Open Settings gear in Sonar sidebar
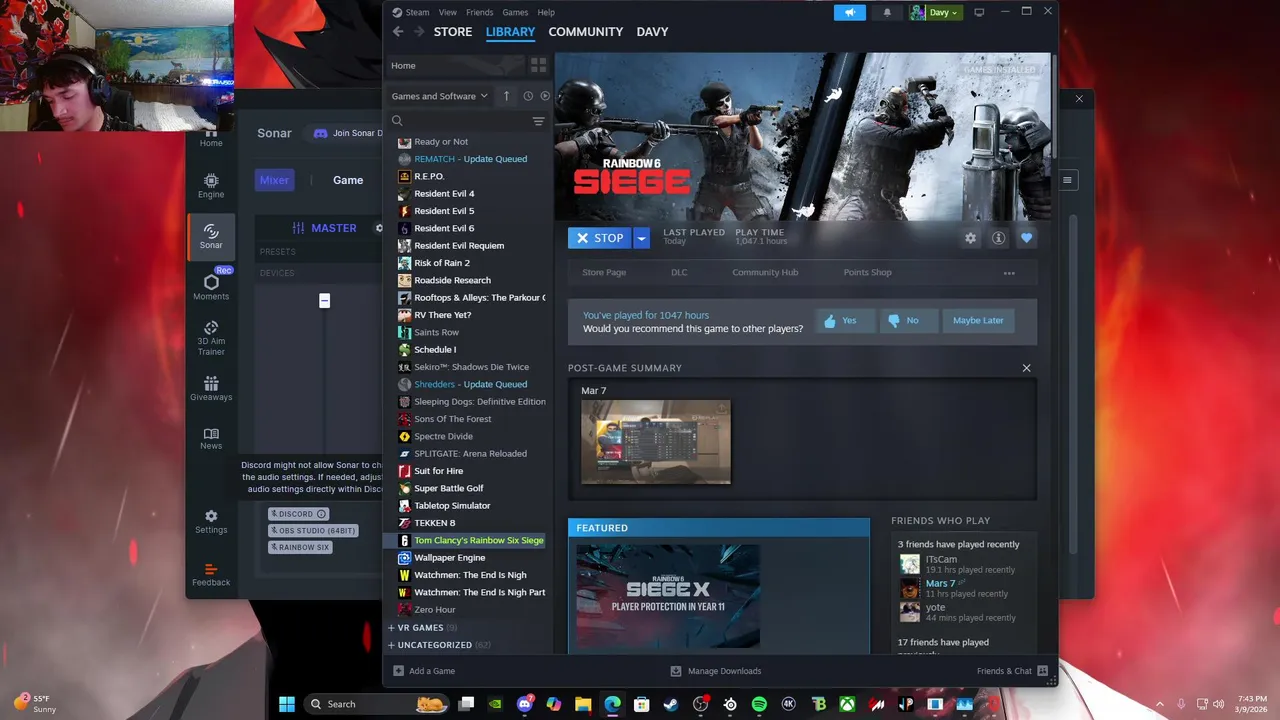Screen dimensions: 1280x720 (x=211, y=522)
